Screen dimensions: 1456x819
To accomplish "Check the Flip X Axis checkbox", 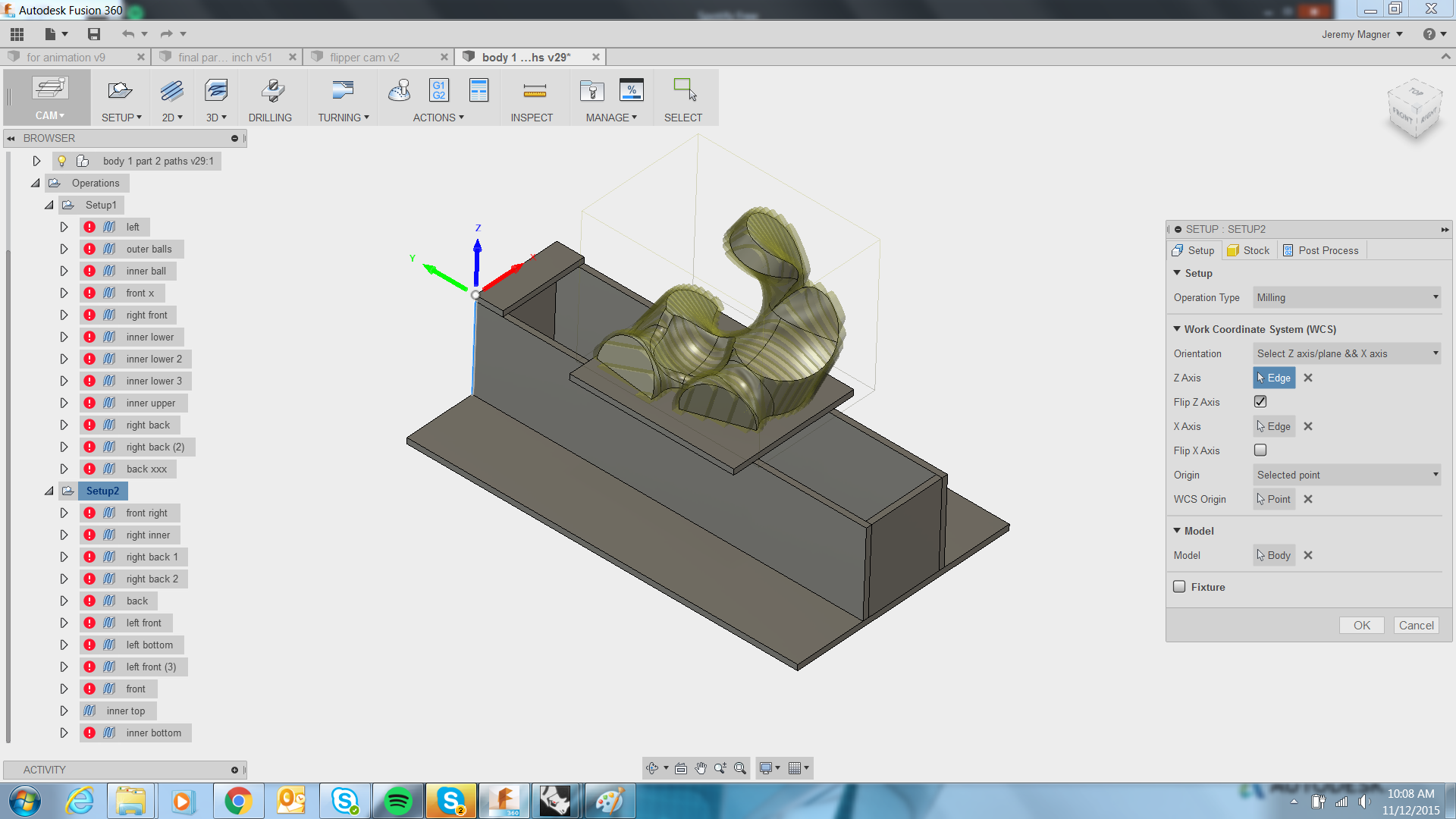I will [1260, 450].
